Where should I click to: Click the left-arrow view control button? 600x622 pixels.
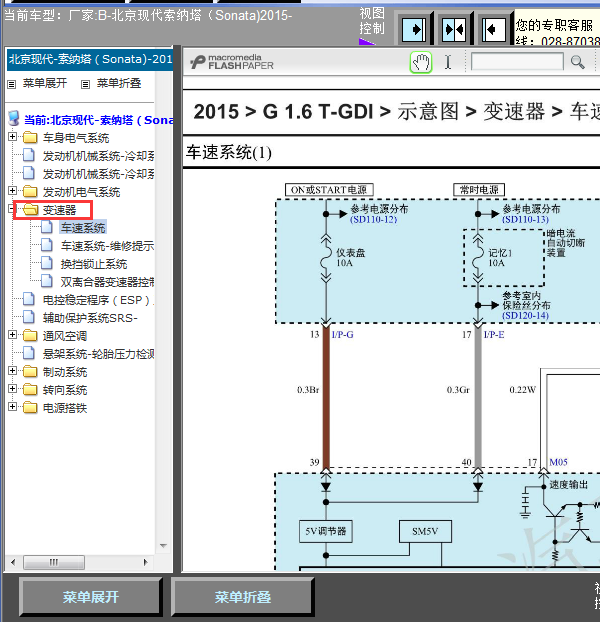(x=494, y=29)
